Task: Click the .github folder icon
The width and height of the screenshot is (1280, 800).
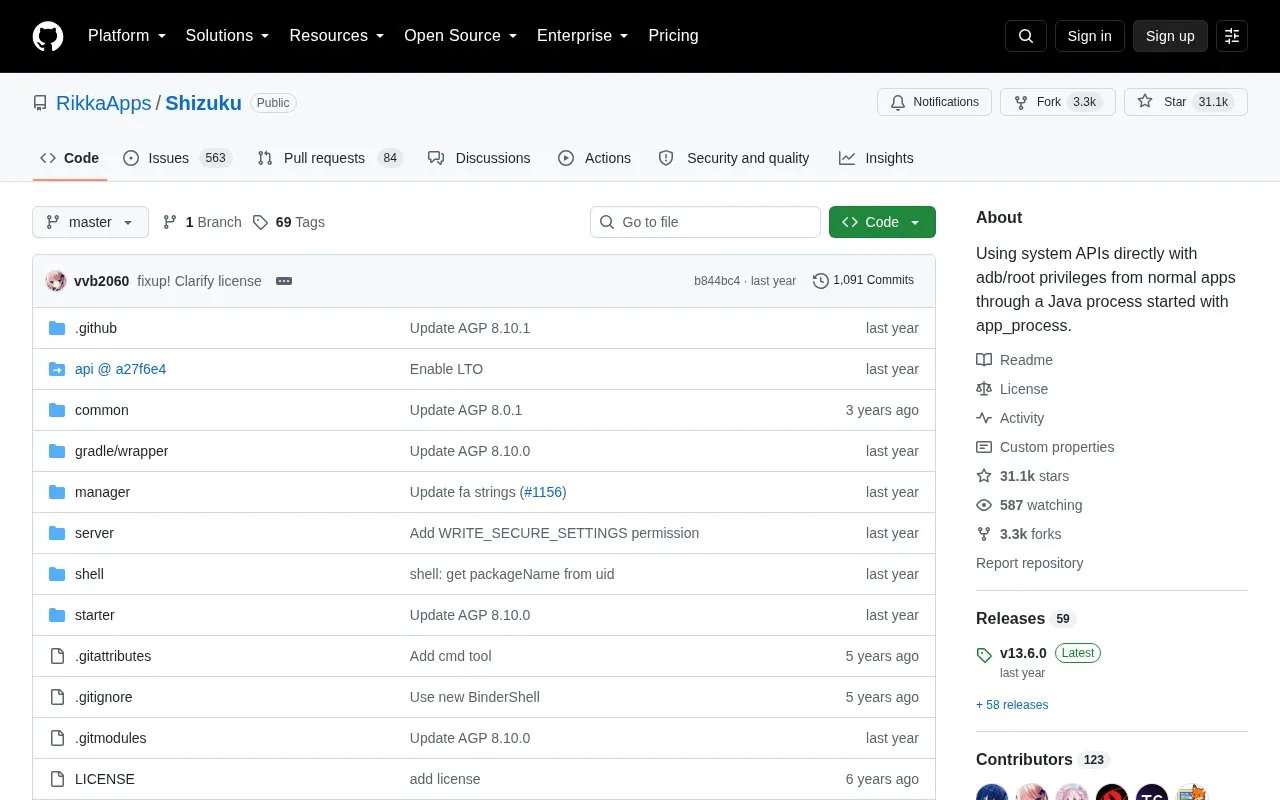Action: click(57, 328)
